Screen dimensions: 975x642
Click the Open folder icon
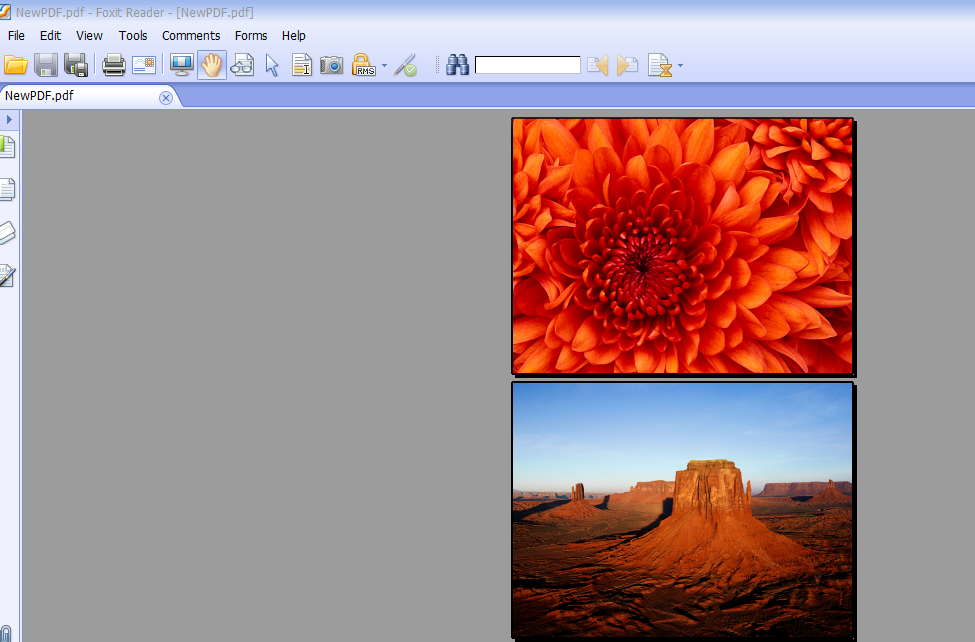tap(16, 65)
